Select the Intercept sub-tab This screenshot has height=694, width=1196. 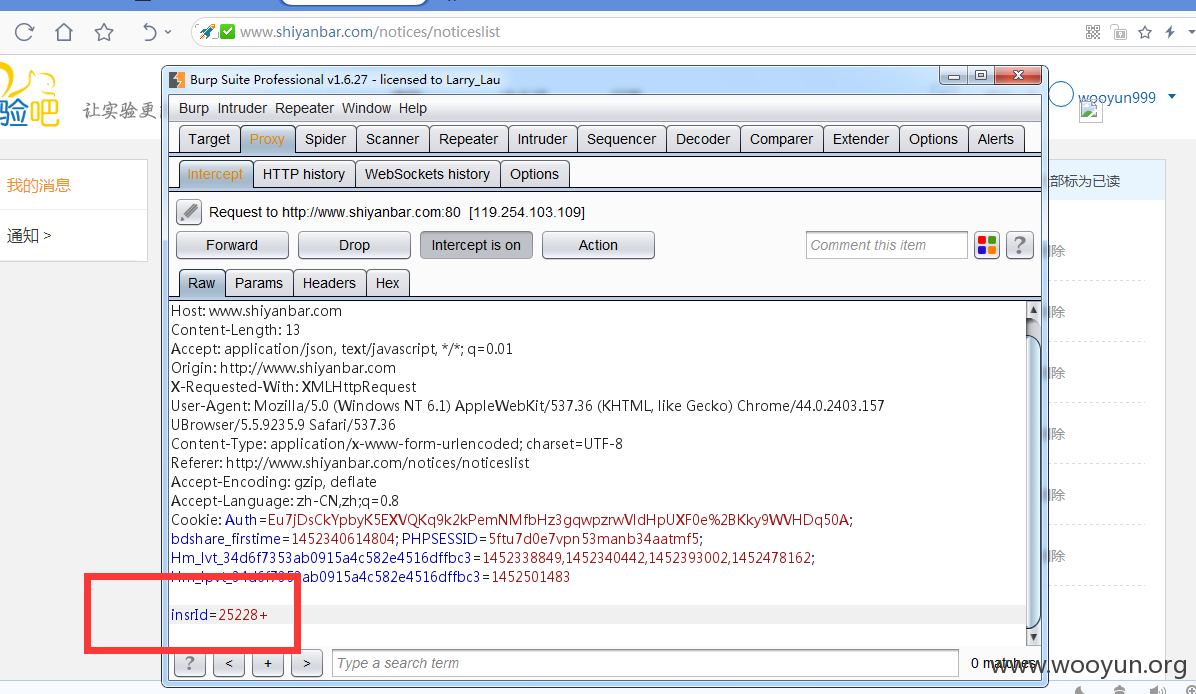pos(215,175)
